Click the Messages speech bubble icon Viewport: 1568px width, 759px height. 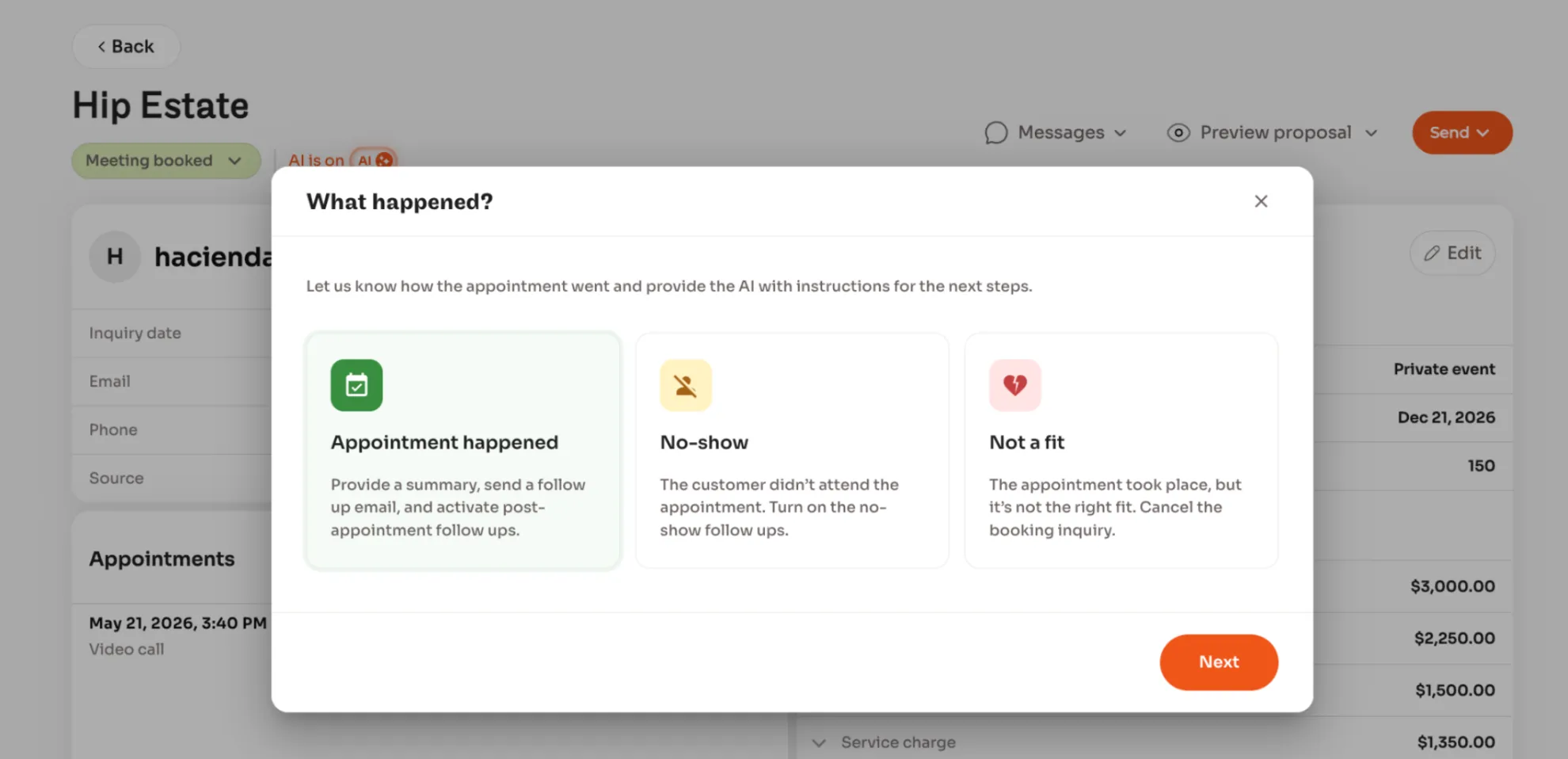click(996, 132)
